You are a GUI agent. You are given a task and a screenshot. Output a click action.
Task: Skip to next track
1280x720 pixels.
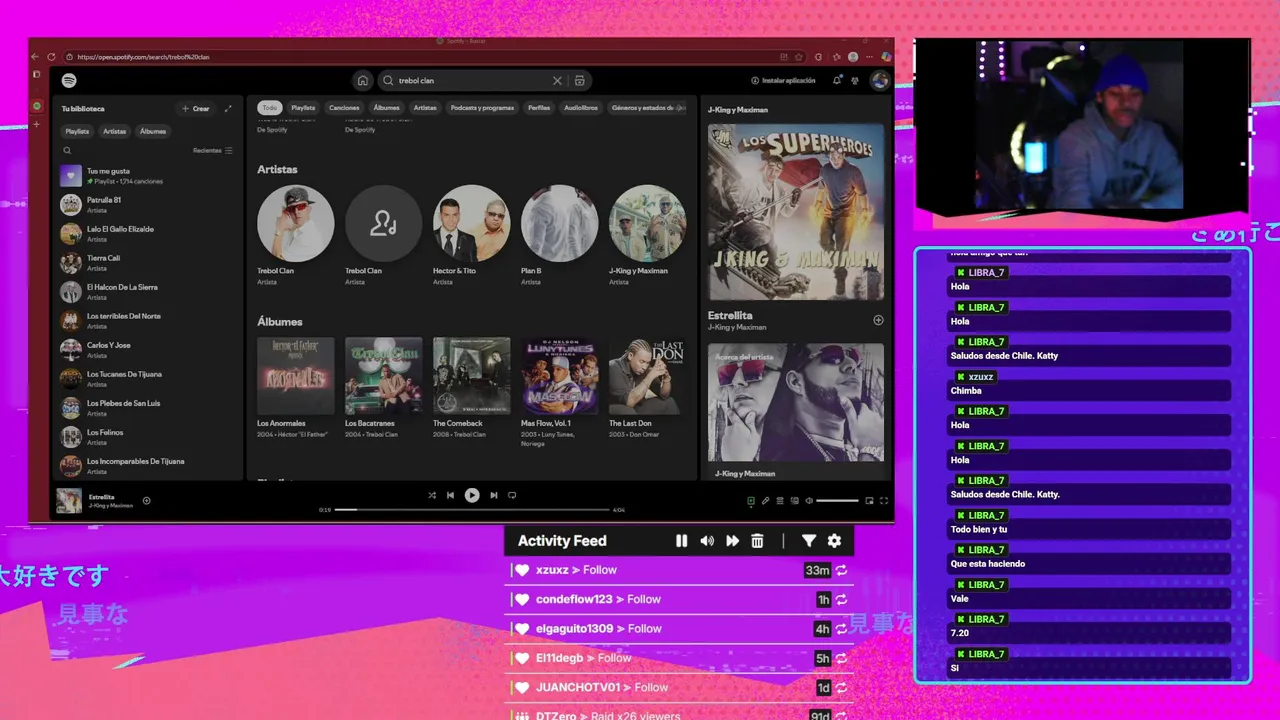tap(493, 495)
